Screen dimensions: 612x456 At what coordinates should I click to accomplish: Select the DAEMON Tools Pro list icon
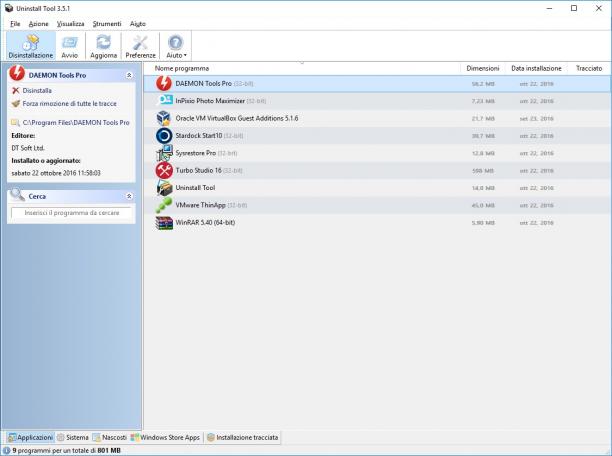[x=164, y=84]
